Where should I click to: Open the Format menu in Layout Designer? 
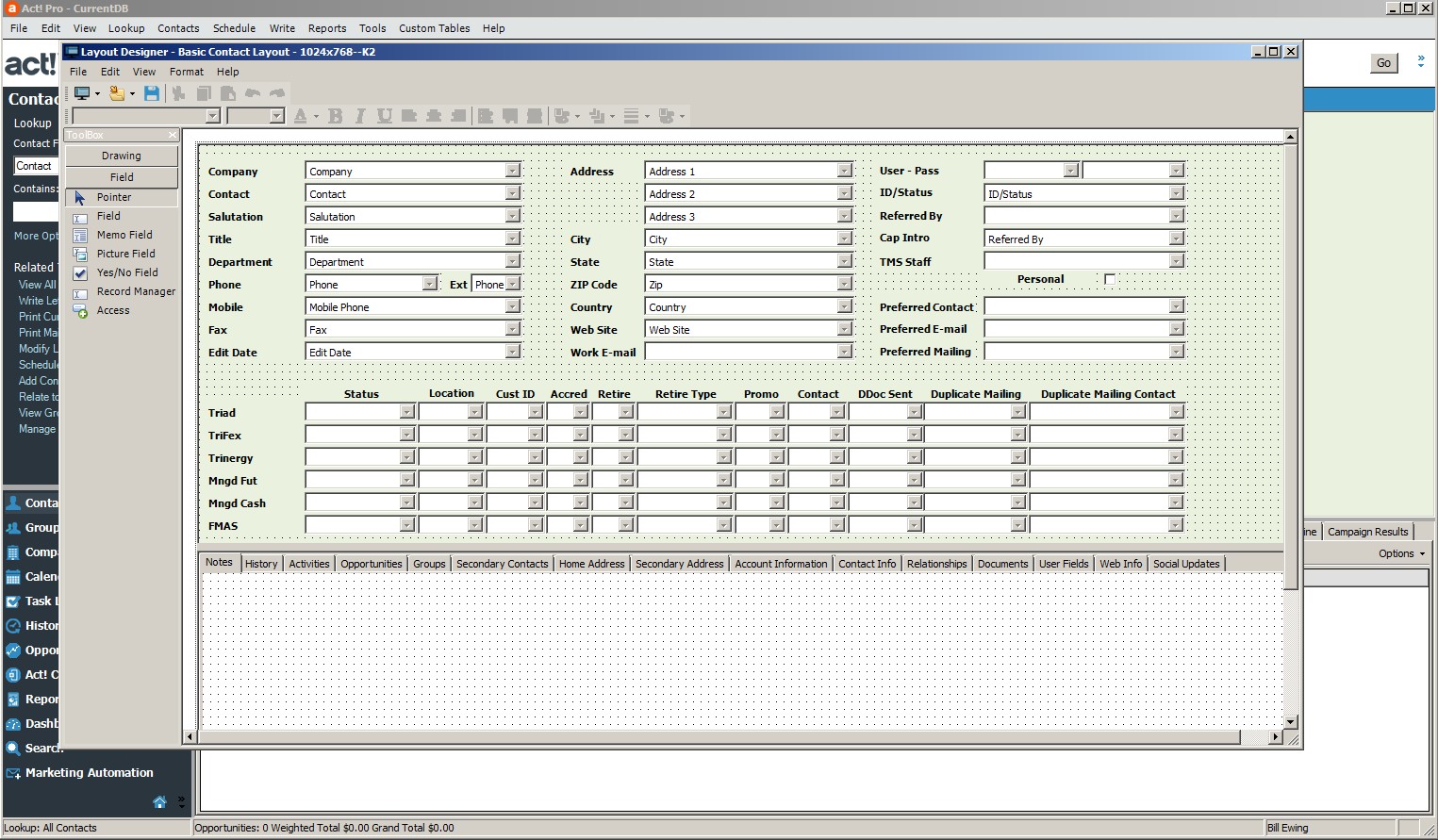tap(187, 72)
